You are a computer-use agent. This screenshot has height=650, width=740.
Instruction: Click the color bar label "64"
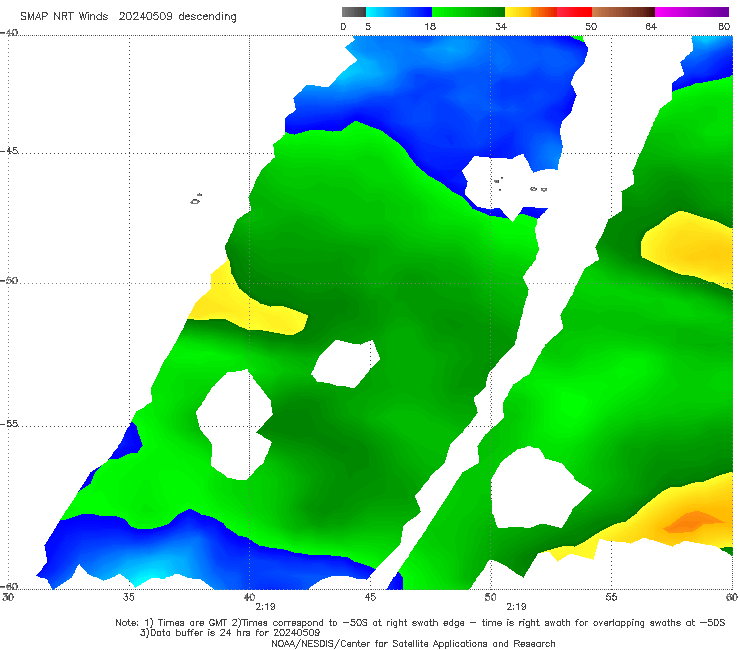click(x=651, y=27)
